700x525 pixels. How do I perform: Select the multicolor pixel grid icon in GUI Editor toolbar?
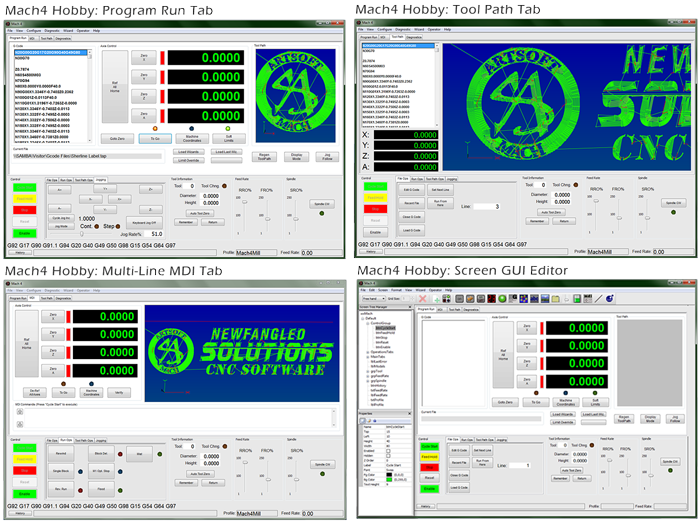pyautogui.click(x=523, y=299)
